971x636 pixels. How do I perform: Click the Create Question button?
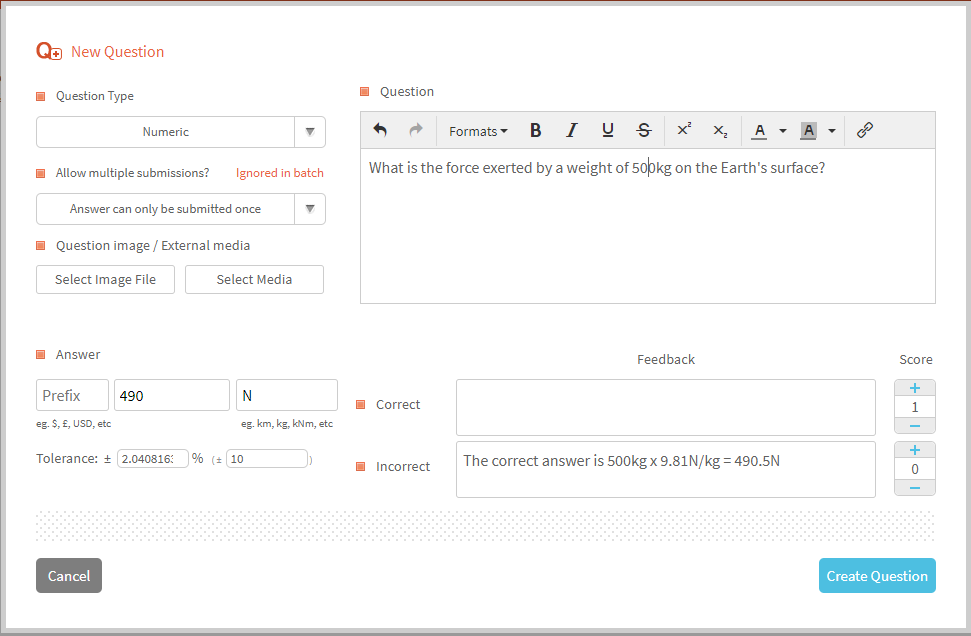[x=877, y=576]
